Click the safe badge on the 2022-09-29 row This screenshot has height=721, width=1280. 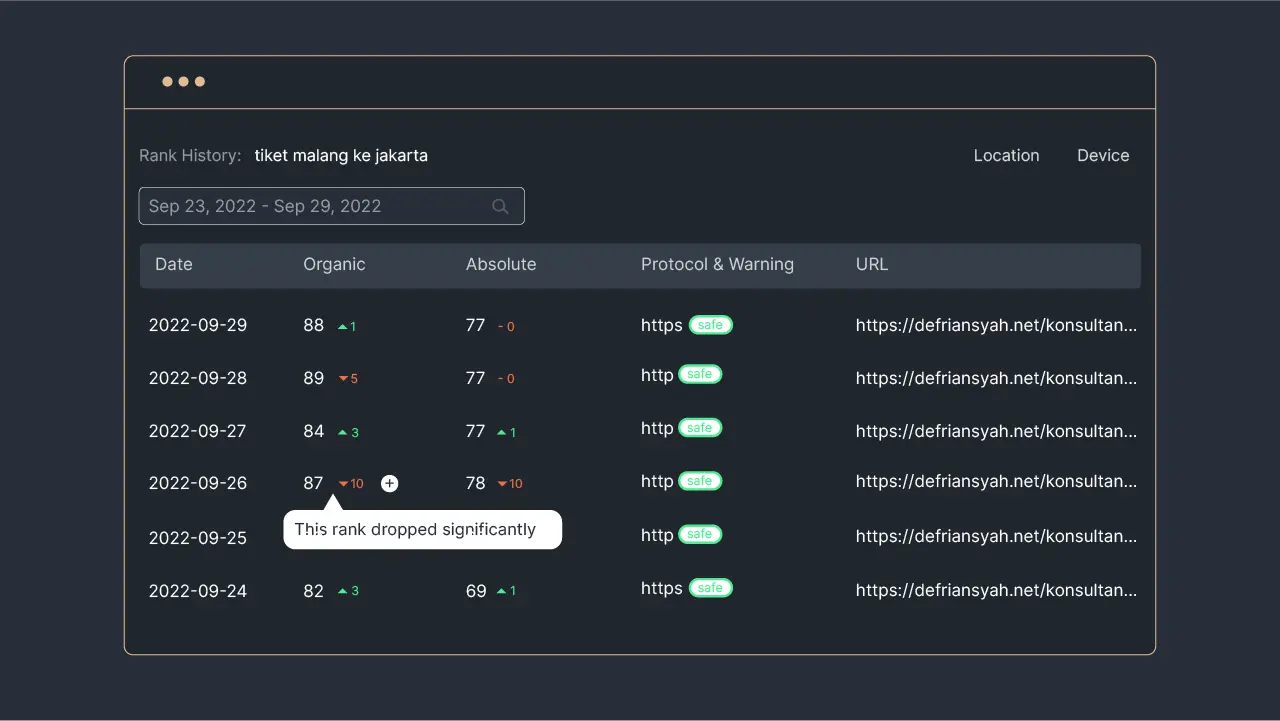click(710, 325)
